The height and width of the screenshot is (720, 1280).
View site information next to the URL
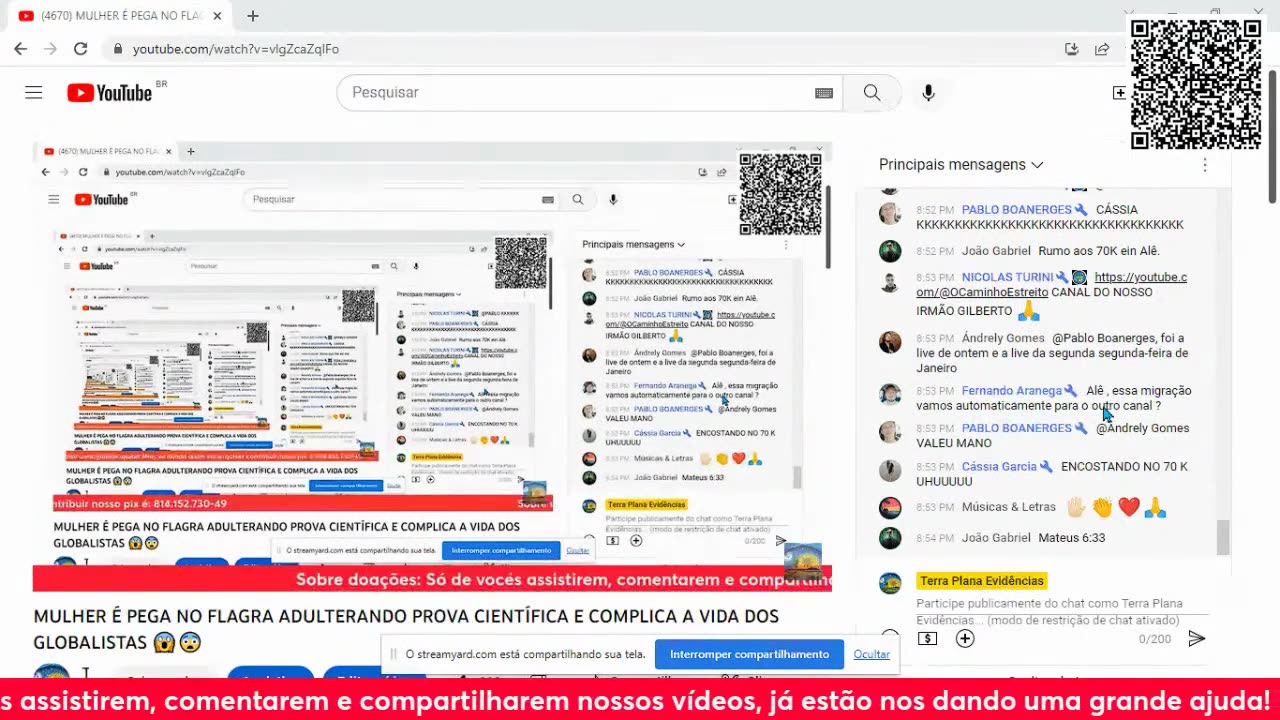118,49
